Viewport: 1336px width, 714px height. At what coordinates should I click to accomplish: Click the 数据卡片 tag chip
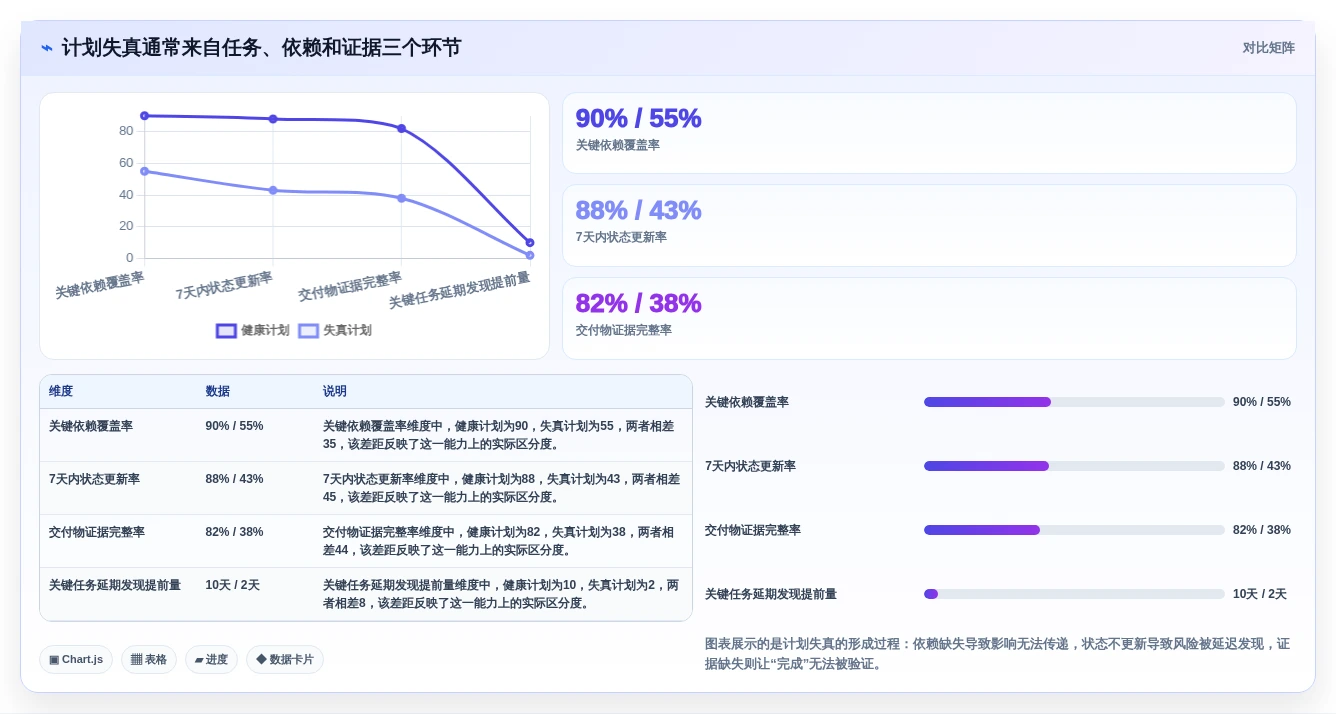click(x=285, y=659)
